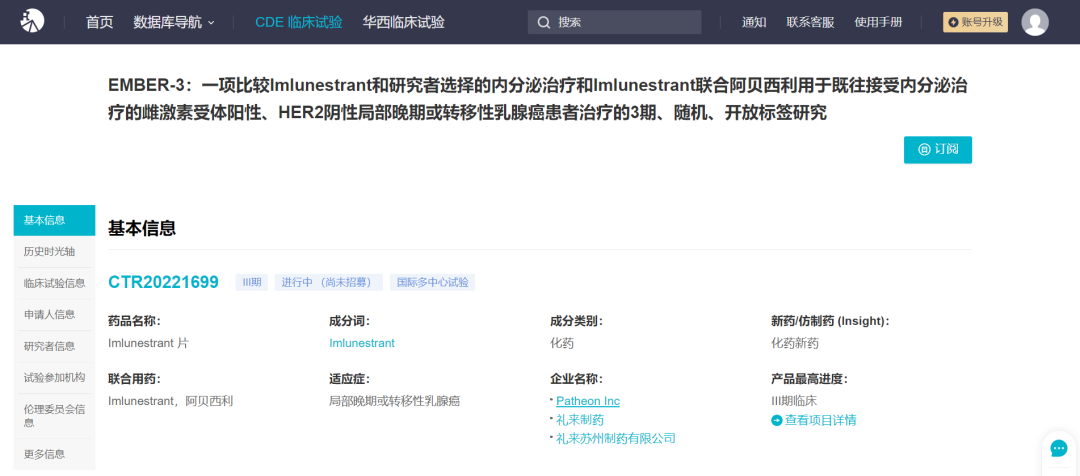Image resolution: width=1080 pixels, height=476 pixels.
Task: Click the search magnifier icon
Action: coord(543,22)
